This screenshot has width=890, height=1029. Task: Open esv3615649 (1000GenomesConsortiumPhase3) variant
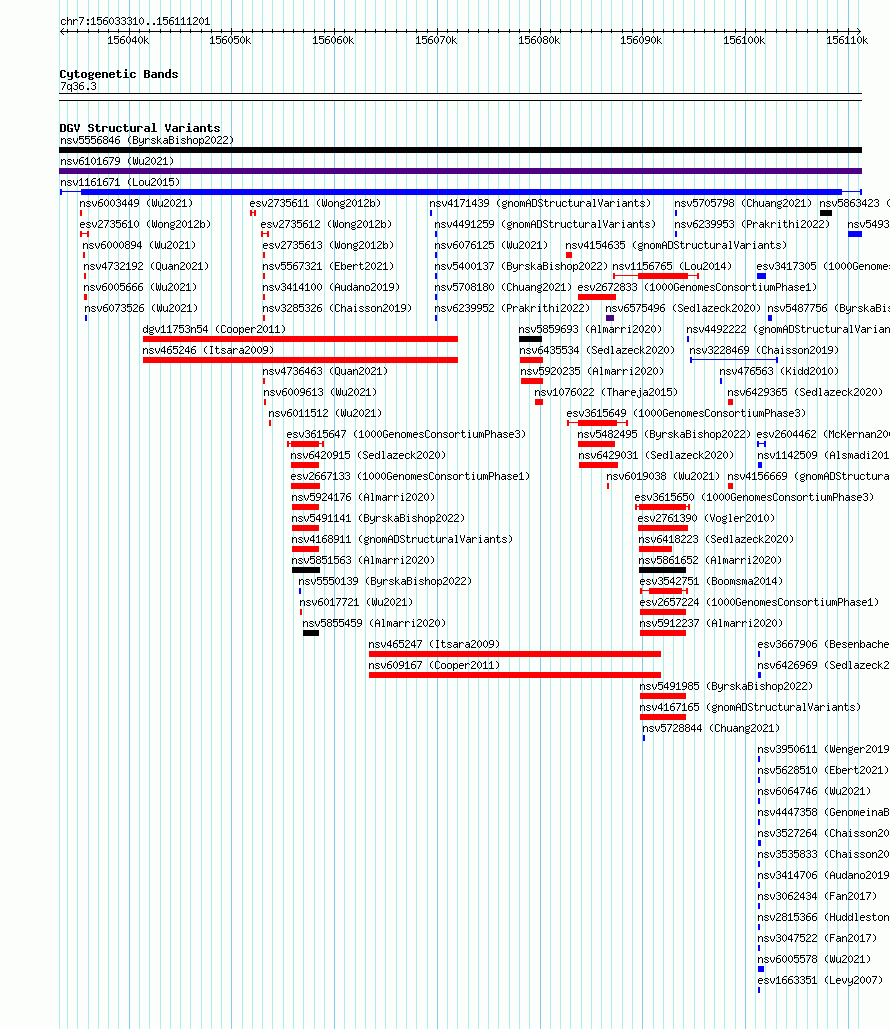tap(686, 413)
